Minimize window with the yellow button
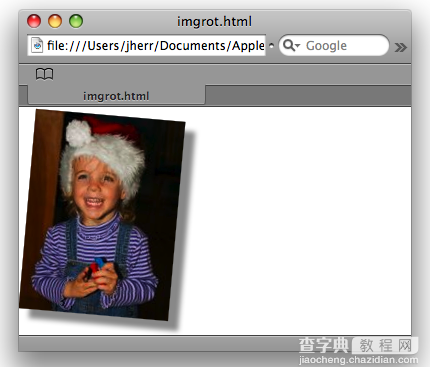430x367 pixels. tap(55, 21)
